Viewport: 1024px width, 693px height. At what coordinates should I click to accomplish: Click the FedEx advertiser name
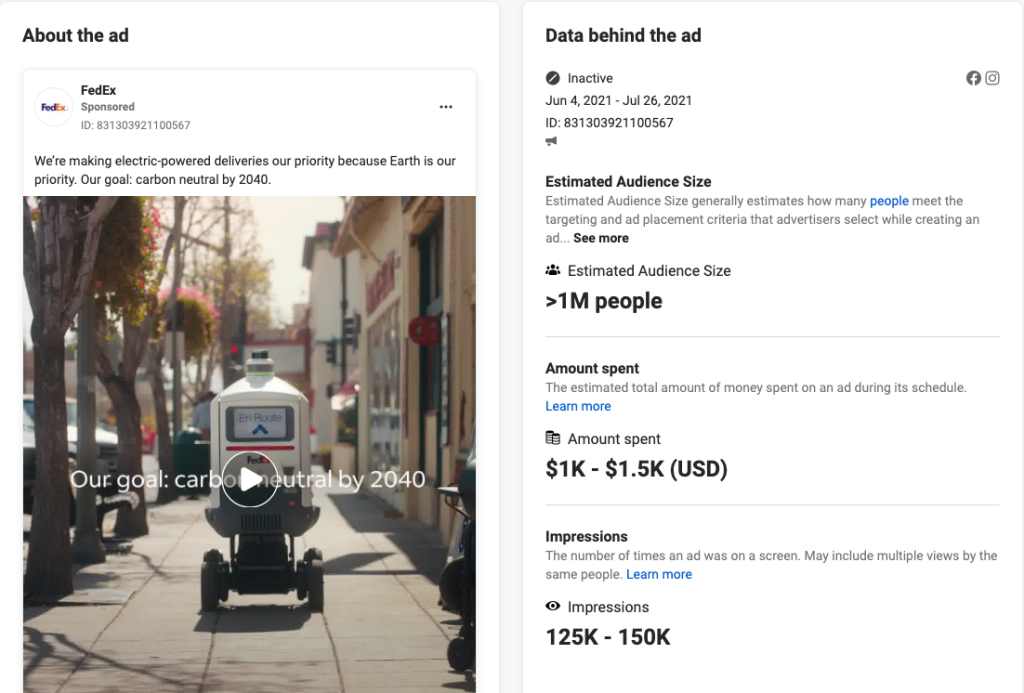pos(99,90)
